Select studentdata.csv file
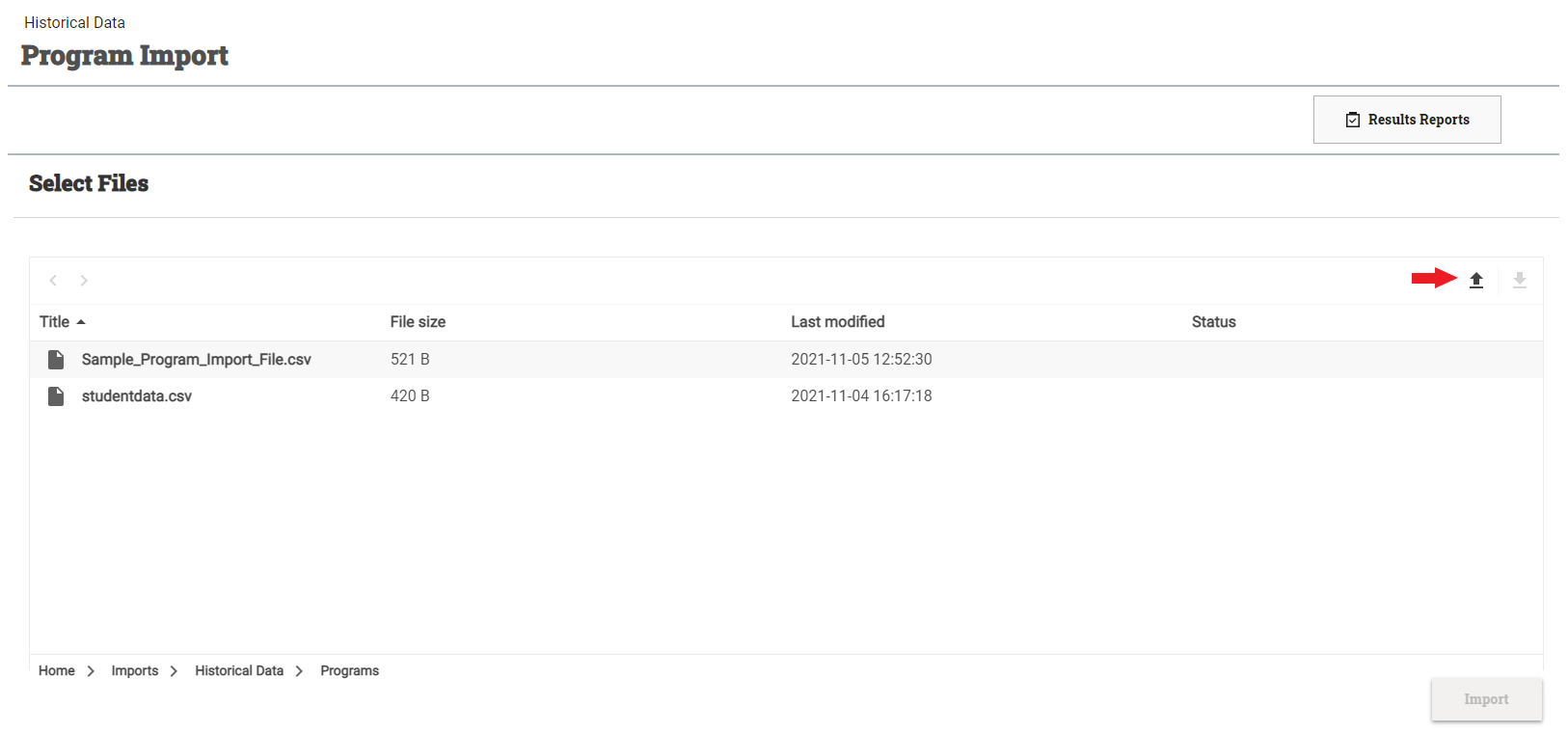Viewport: 1568px width, 734px height. pyautogui.click(x=137, y=396)
